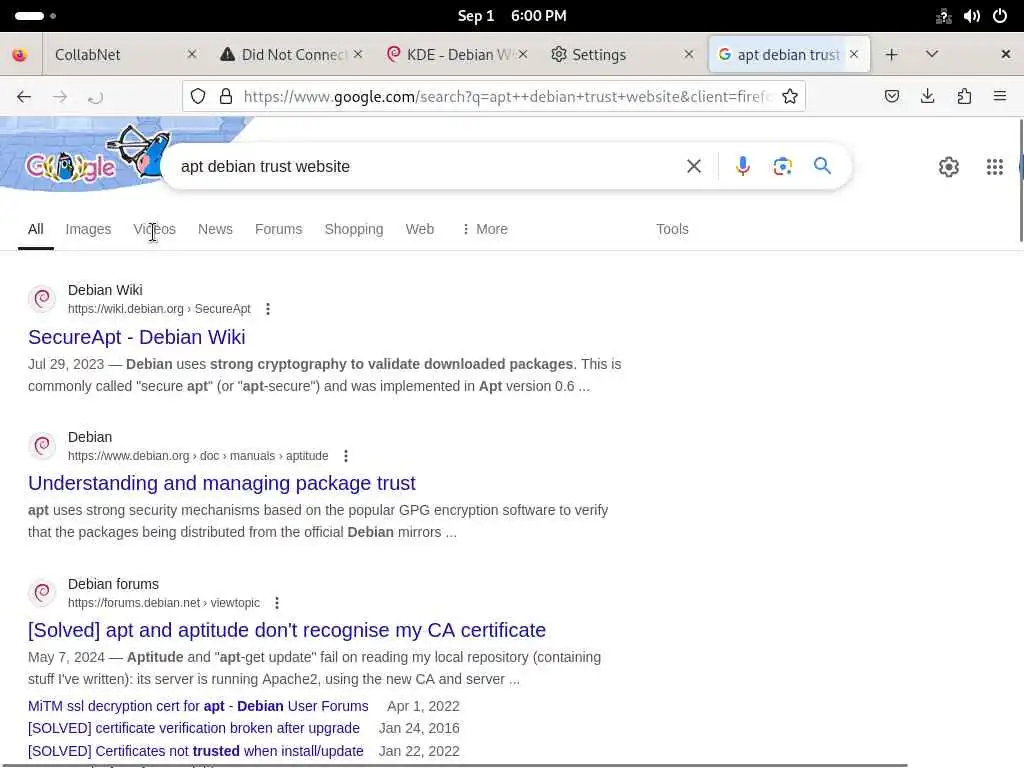Select the Web search filter
This screenshot has width=1024, height=768.
click(420, 229)
